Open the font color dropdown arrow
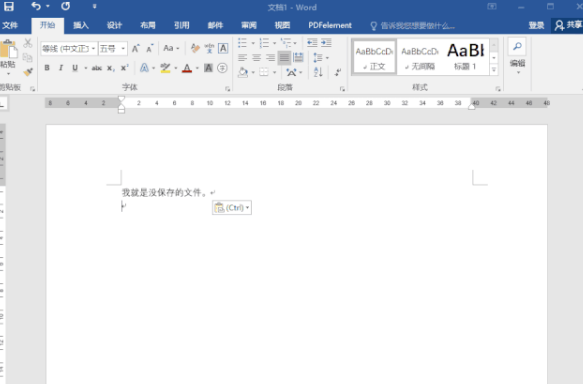 (197, 68)
